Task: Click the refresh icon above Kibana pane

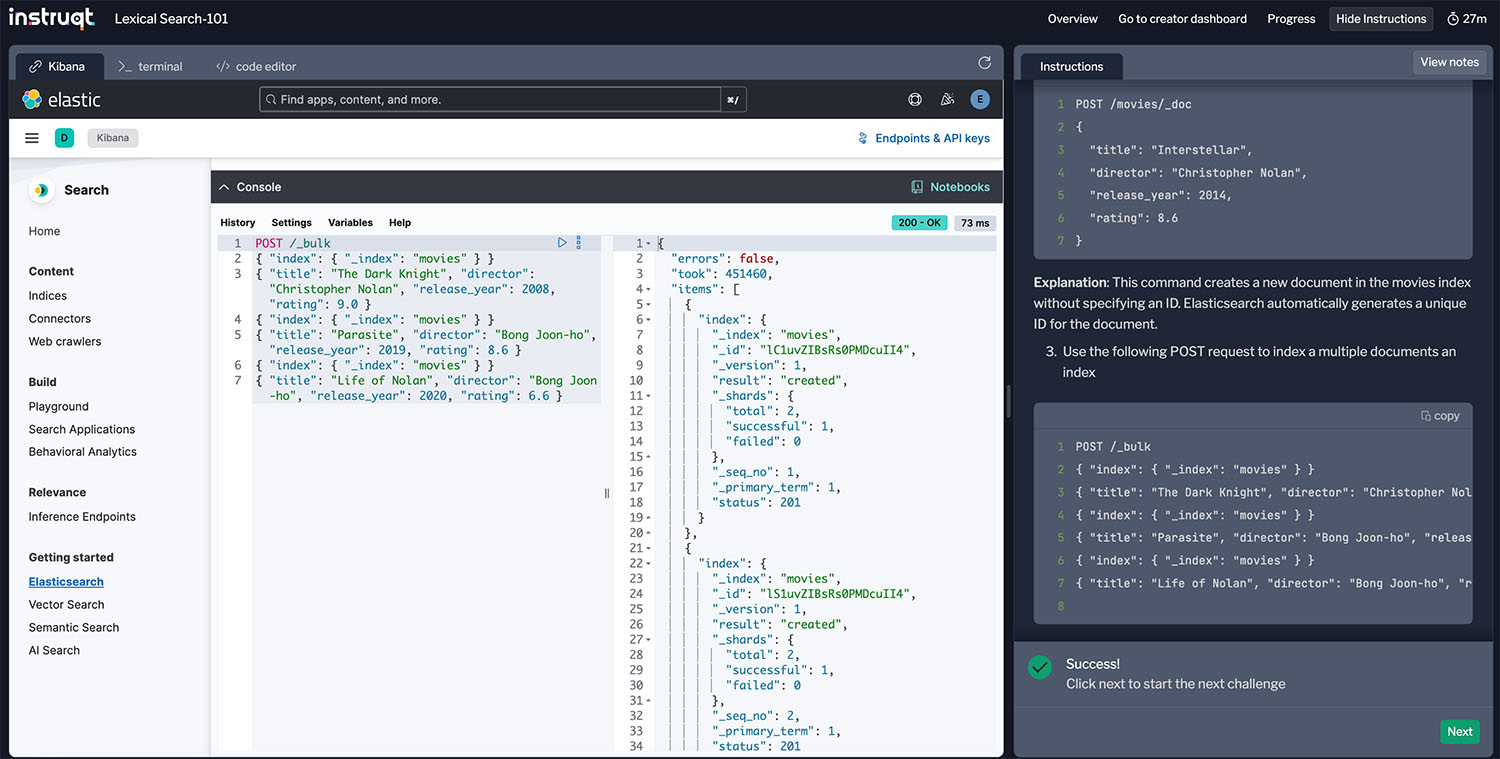Action: (984, 63)
